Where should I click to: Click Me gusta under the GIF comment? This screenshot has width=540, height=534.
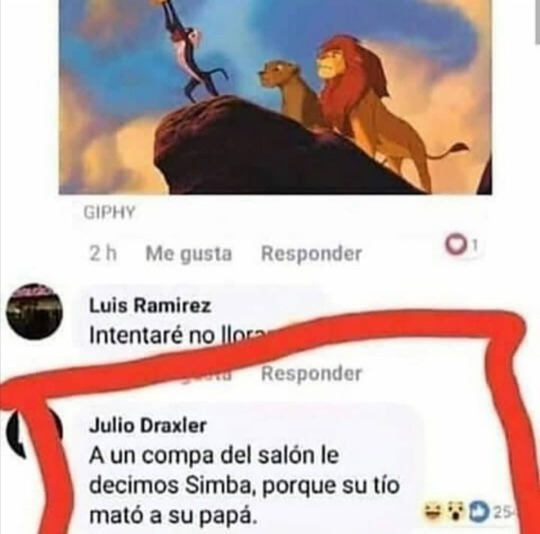189,254
